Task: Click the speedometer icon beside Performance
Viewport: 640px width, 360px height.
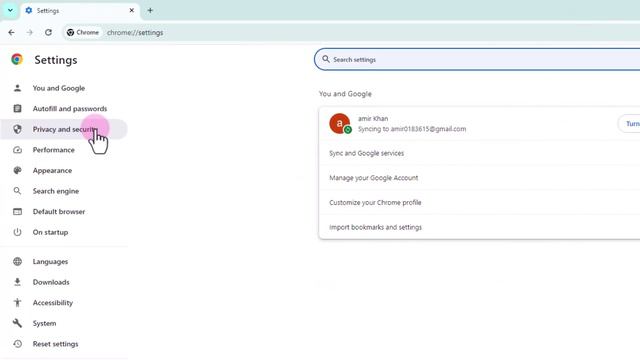Action: [x=17, y=150]
